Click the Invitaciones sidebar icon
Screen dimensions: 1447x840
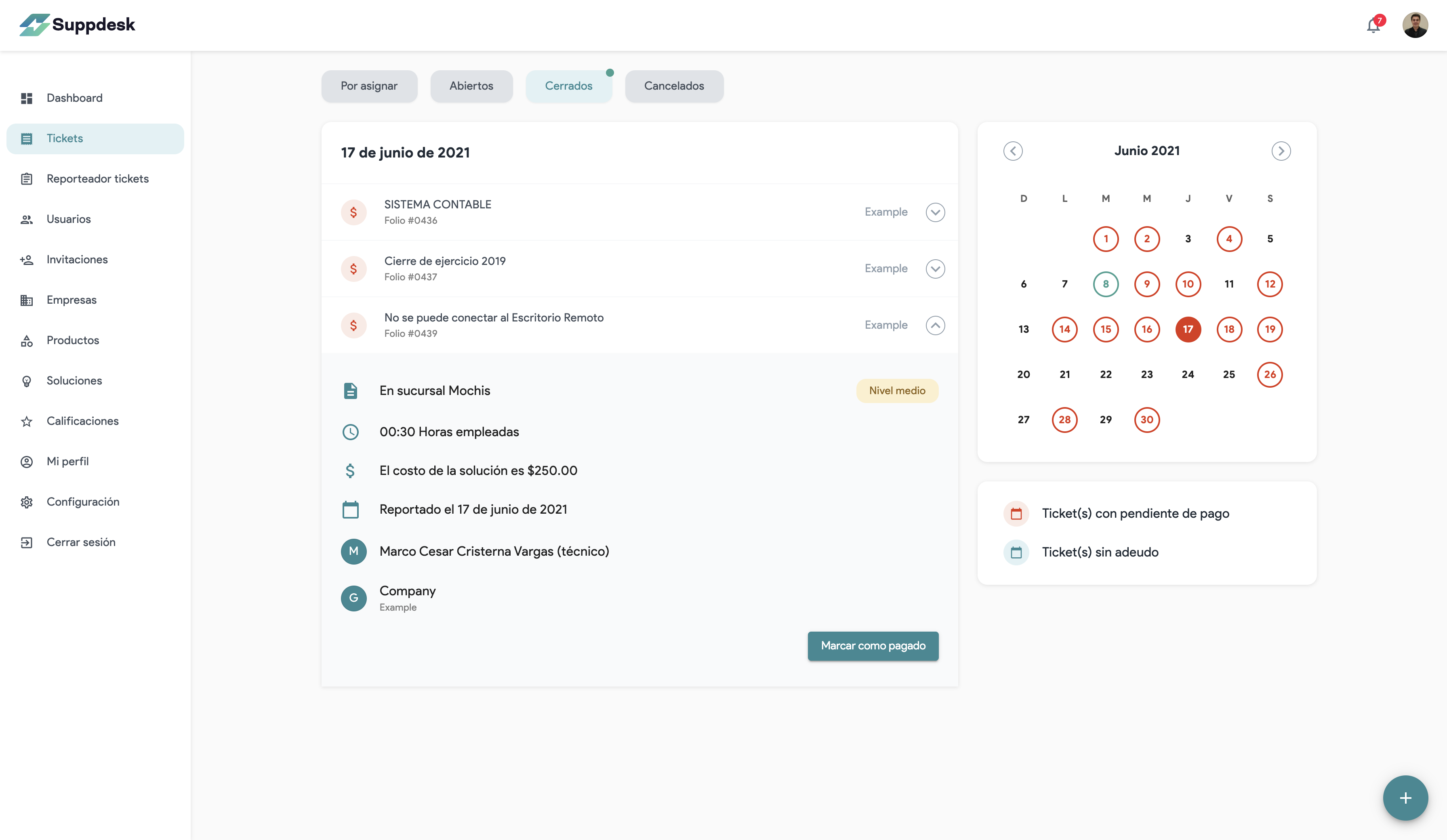click(27, 260)
